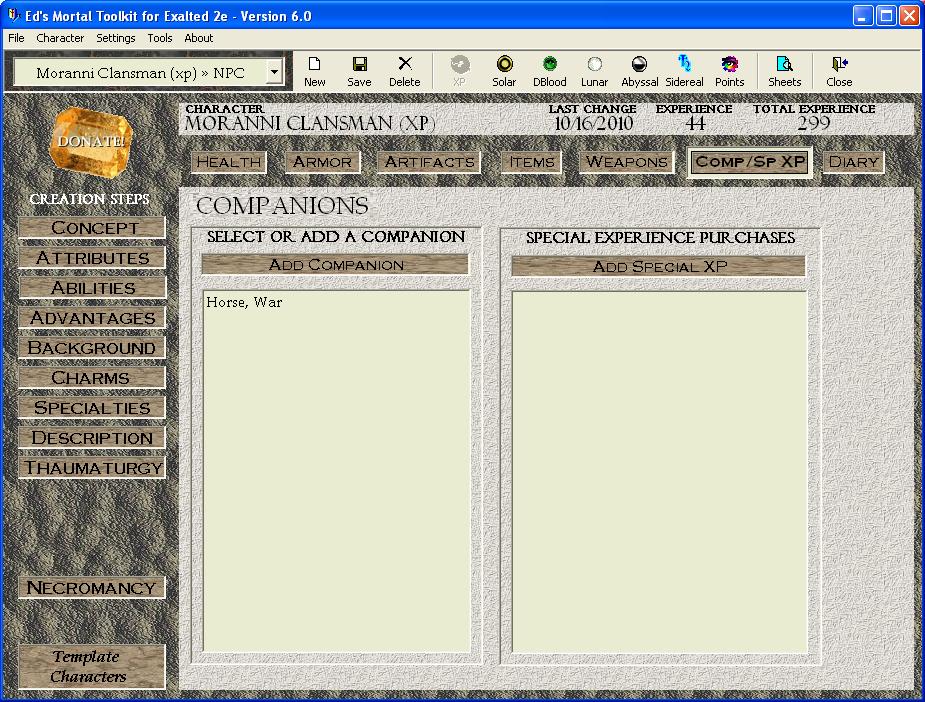This screenshot has width=925, height=702.
Task: Switch to the Weapons tab
Action: (627, 162)
